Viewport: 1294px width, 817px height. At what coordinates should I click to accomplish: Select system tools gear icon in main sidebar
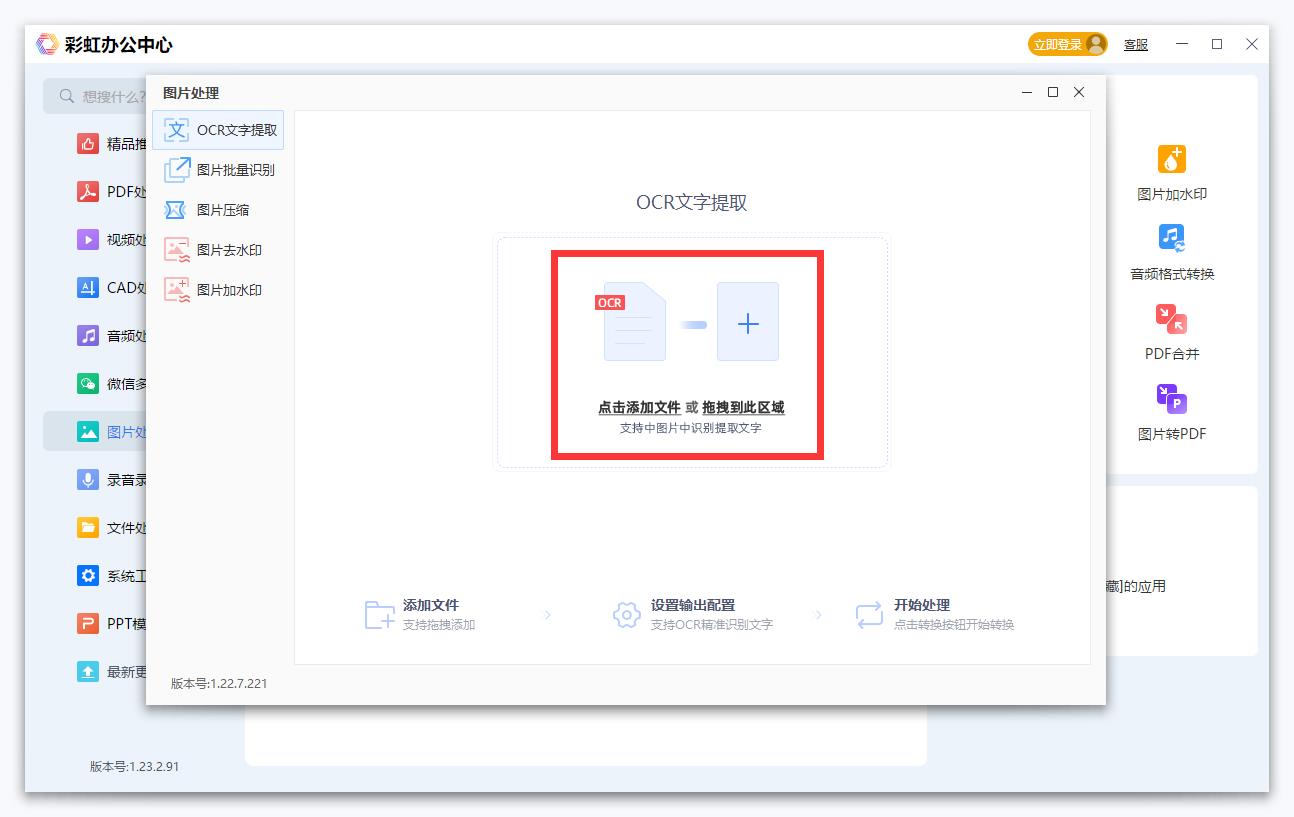point(88,575)
